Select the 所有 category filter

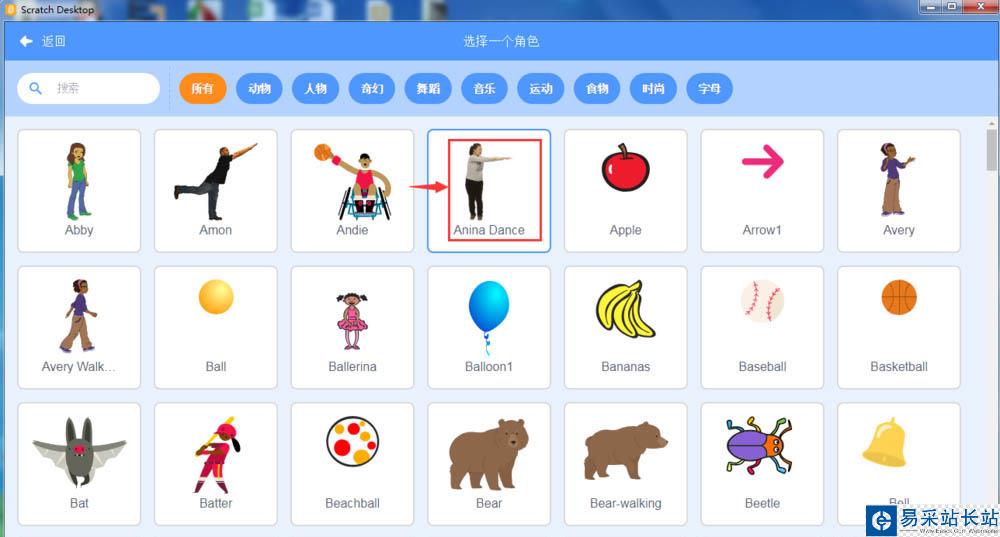tap(203, 89)
